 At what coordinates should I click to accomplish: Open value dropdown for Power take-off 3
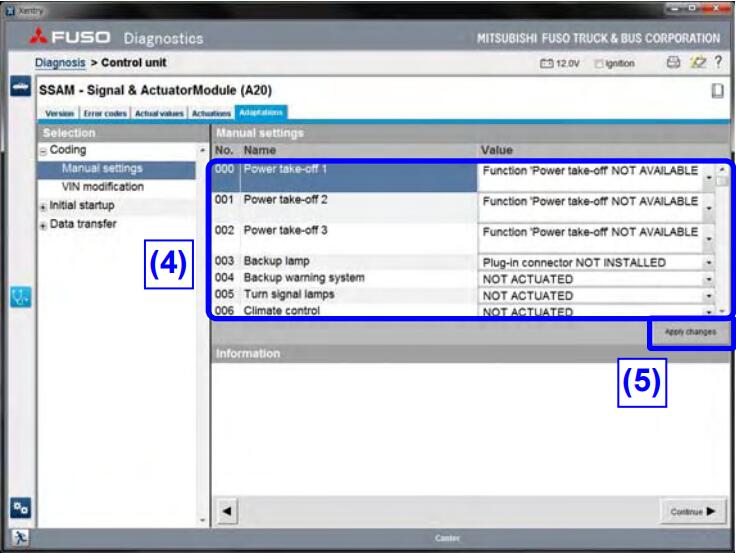point(709,239)
